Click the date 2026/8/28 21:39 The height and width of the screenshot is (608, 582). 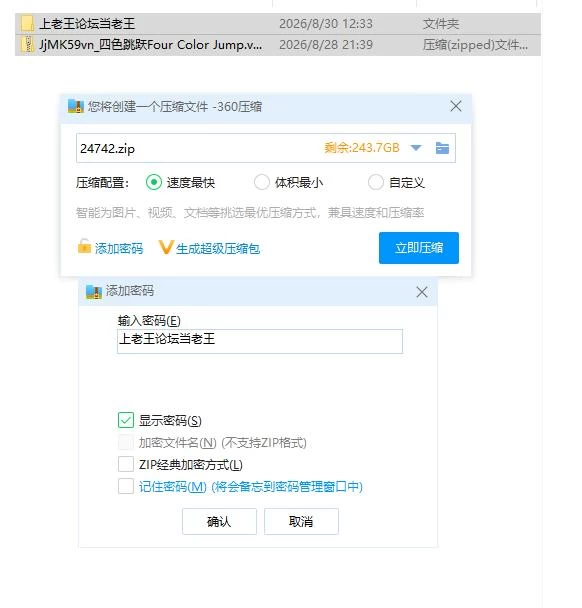[x=326, y=45]
